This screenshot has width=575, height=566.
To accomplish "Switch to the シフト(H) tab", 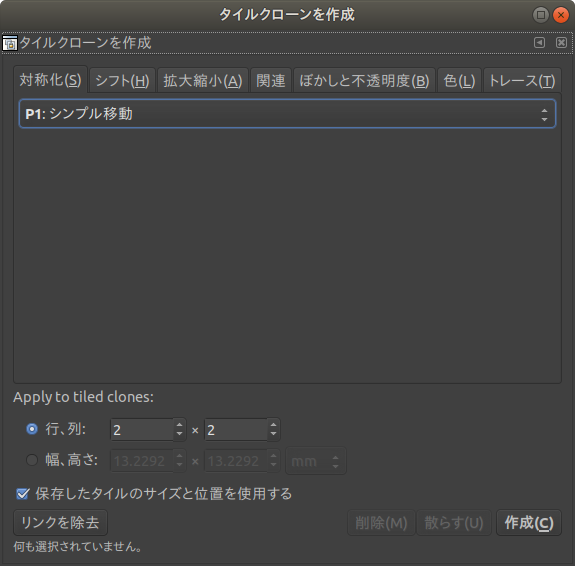I will click(122, 80).
